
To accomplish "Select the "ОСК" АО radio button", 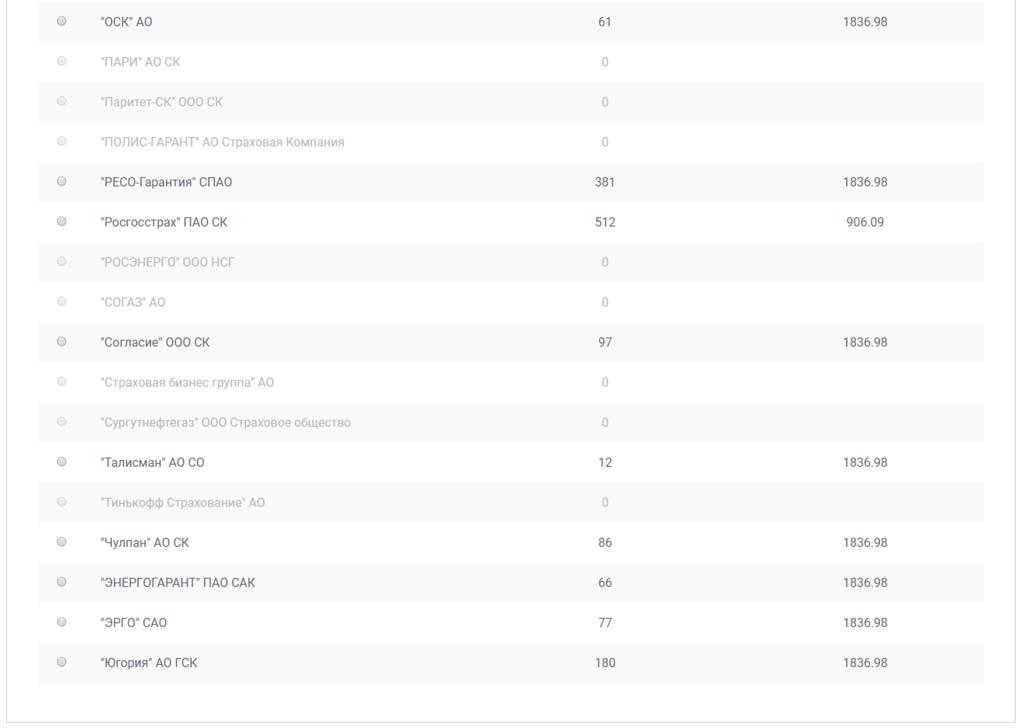I will pyautogui.click(x=62, y=21).
